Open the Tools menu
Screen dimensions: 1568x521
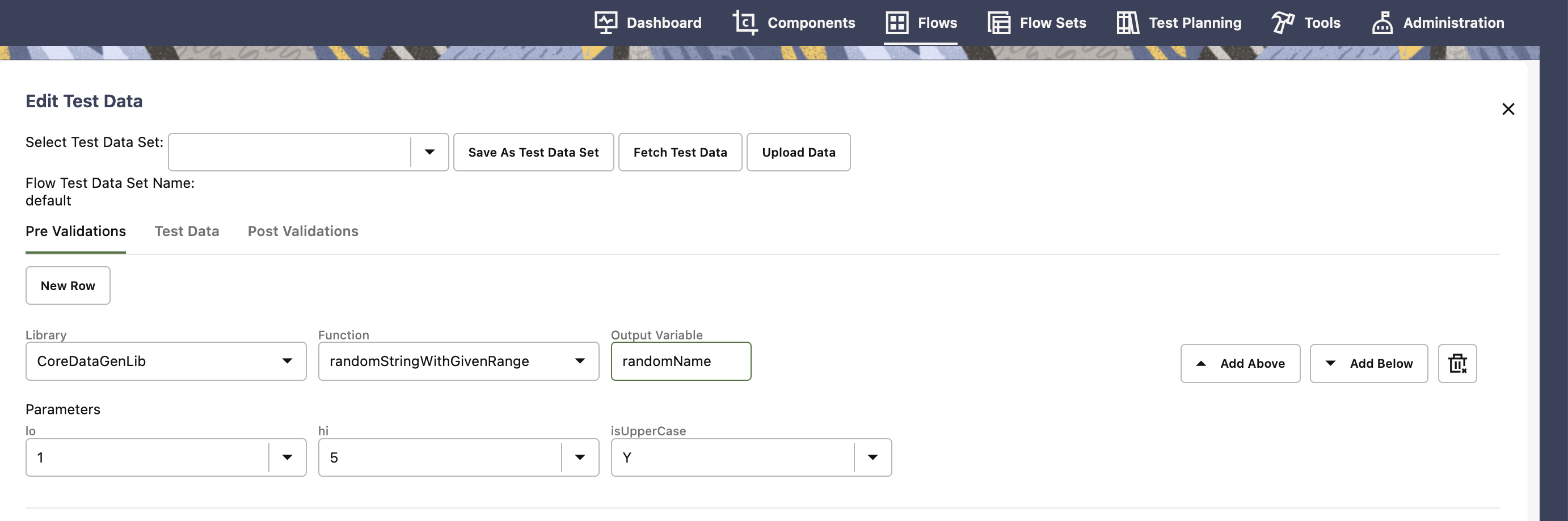[x=1306, y=23]
